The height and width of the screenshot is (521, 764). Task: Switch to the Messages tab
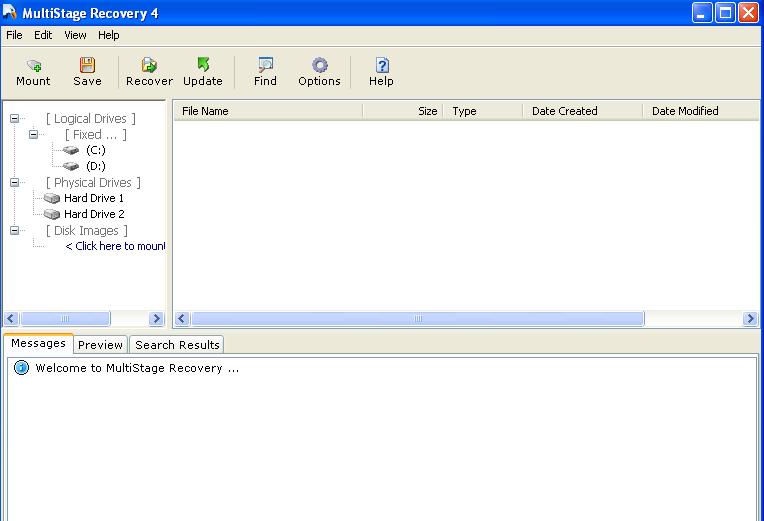38,343
